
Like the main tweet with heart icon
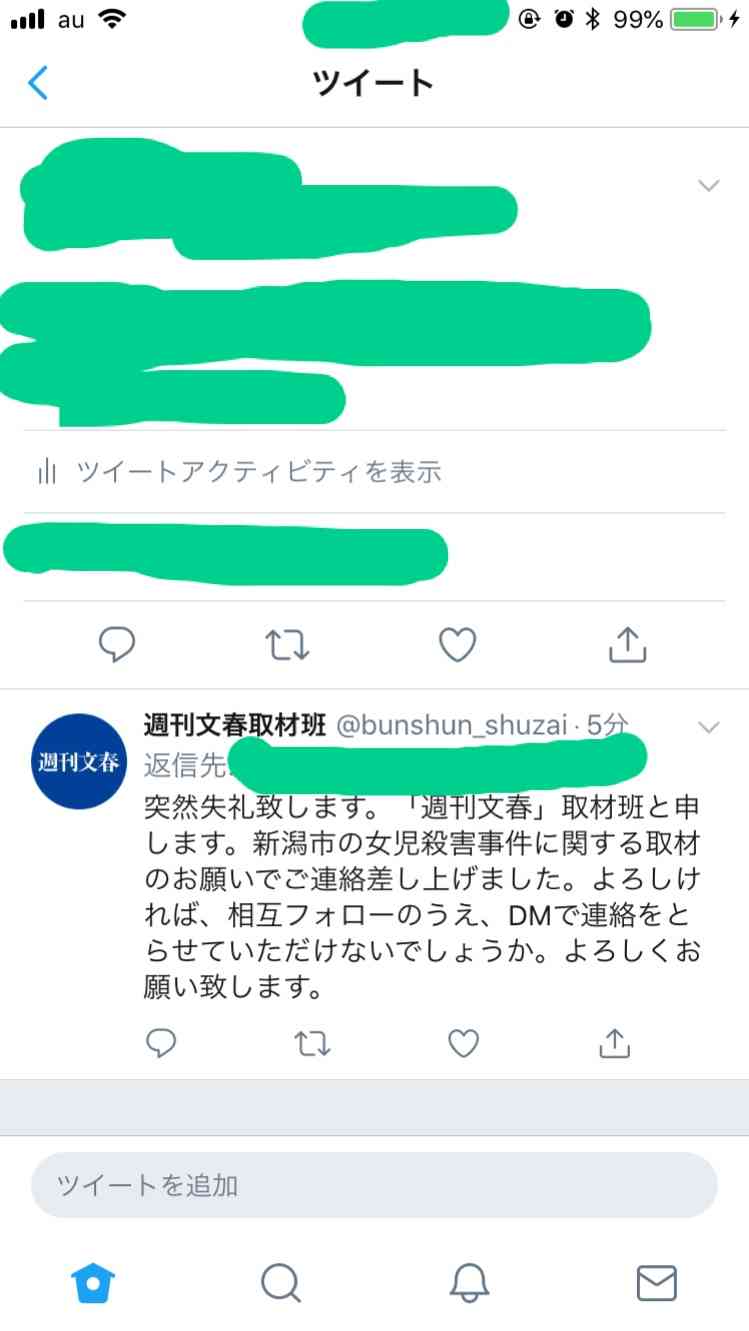458,645
